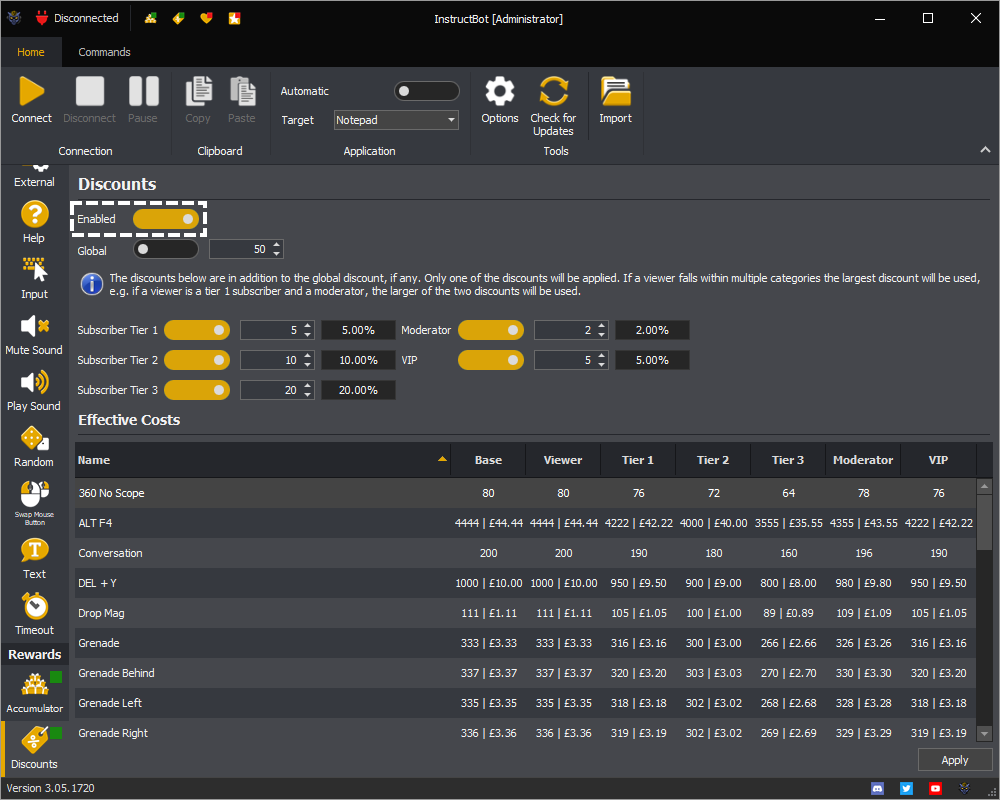Open the Help sidebar item
Viewport: 1000px width, 800px height.
click(x=34, y=222)
